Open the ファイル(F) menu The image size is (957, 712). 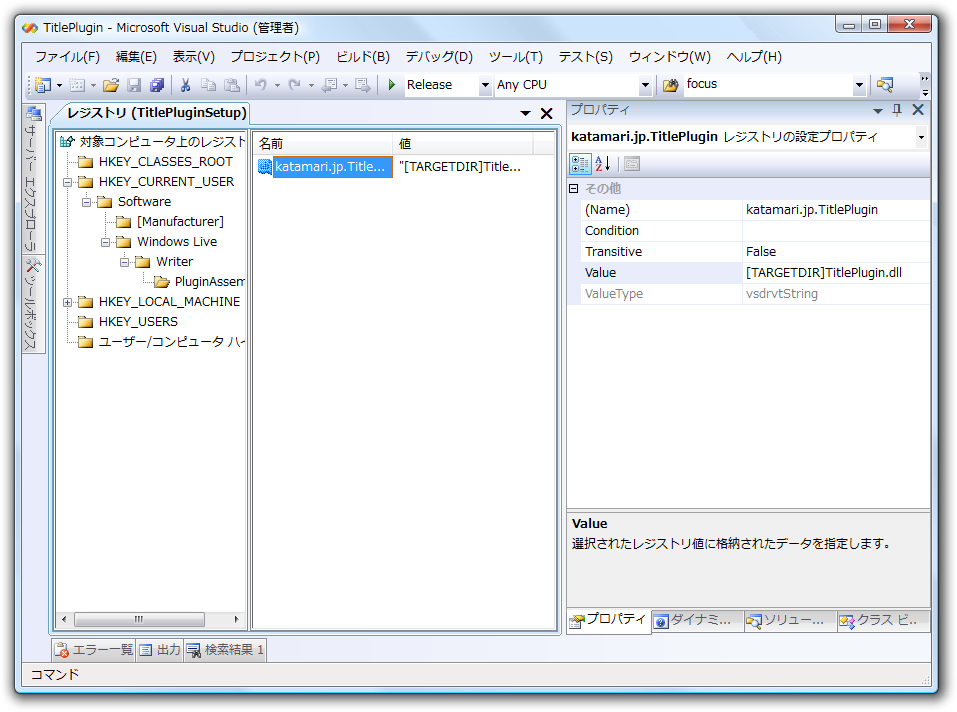pos(67,57)
